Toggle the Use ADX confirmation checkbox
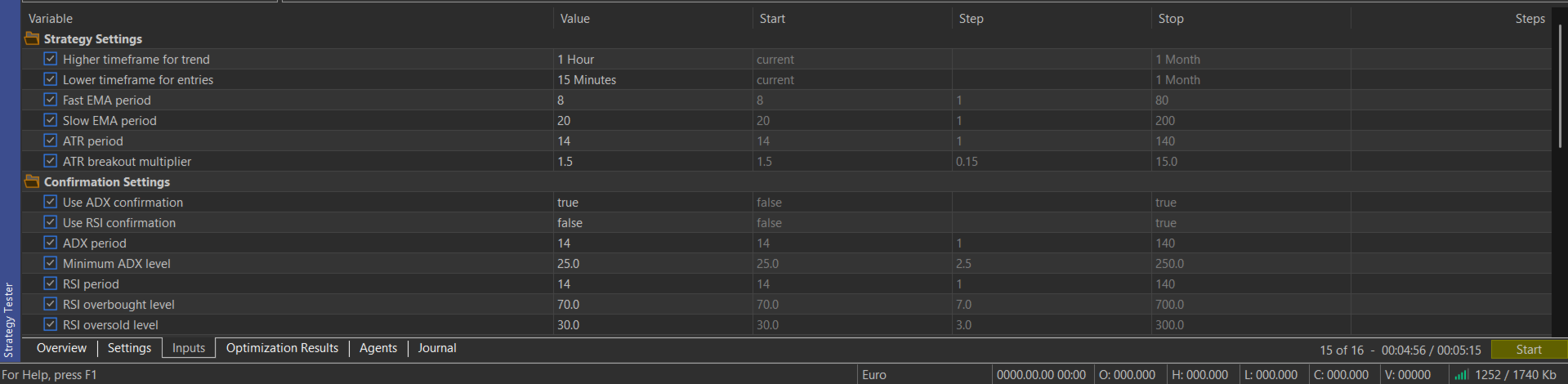The image size is (1568, 384). point(51,202)
